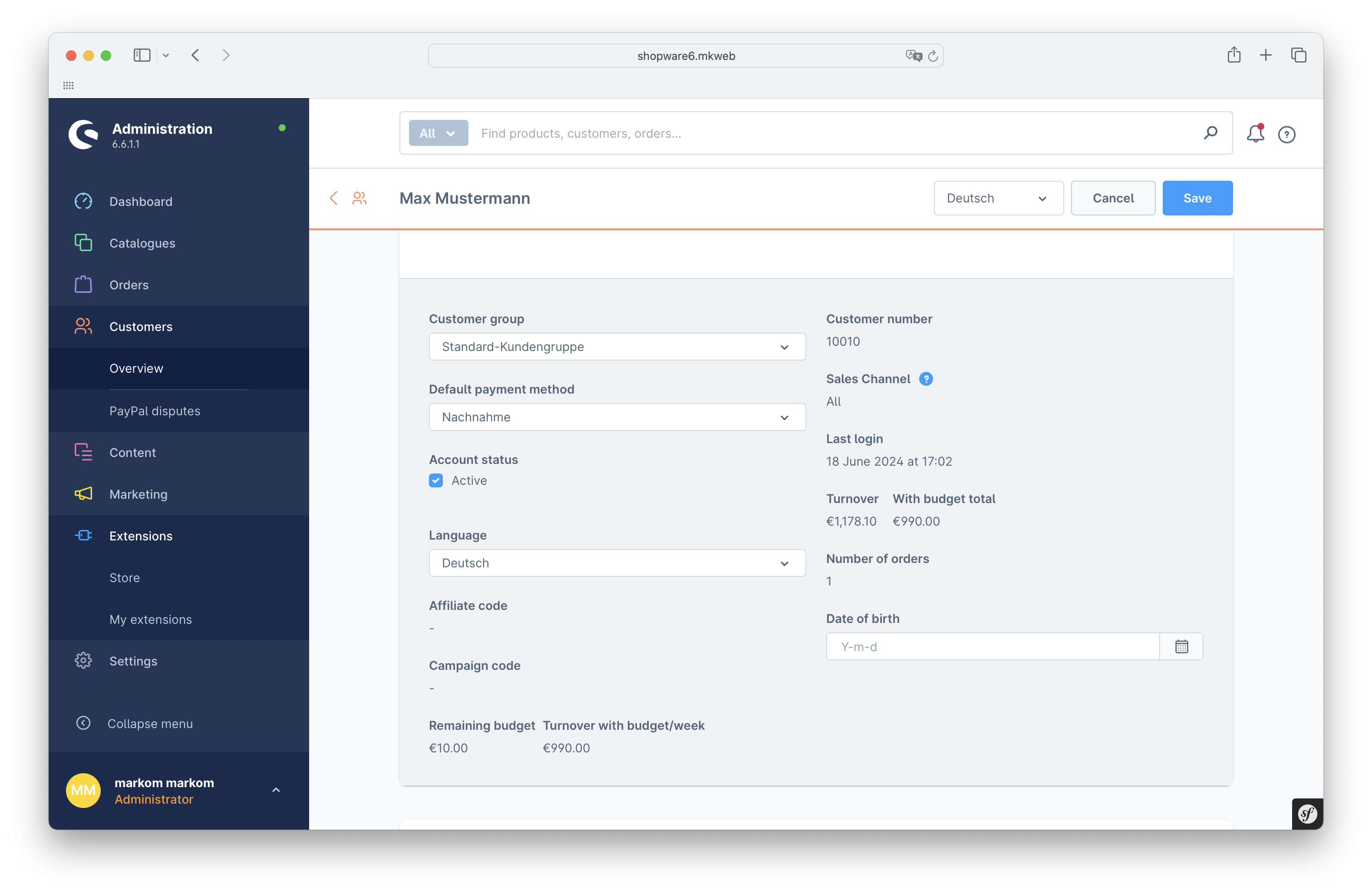Click the Cancel button
The width and height of the screenshot is (1372, 894).
pyautogui.click(x=1113, y=199)
